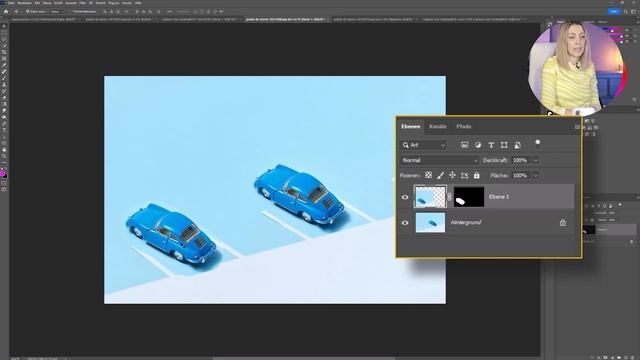Filter layers by pixel layers icon
Viewport: 640px width, 360px height.
(x=464, y=145)
